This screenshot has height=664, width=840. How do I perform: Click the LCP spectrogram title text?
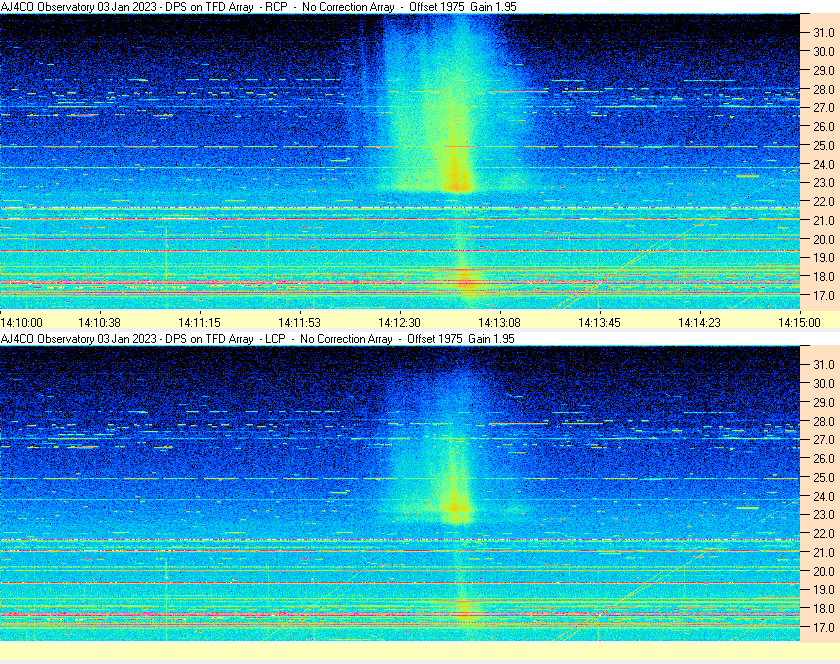coord(258,339)
